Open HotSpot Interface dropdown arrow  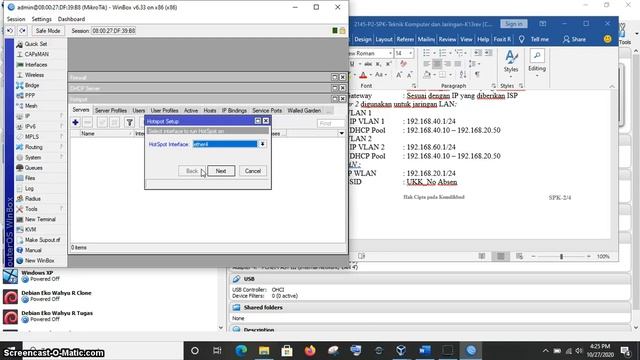262,144
